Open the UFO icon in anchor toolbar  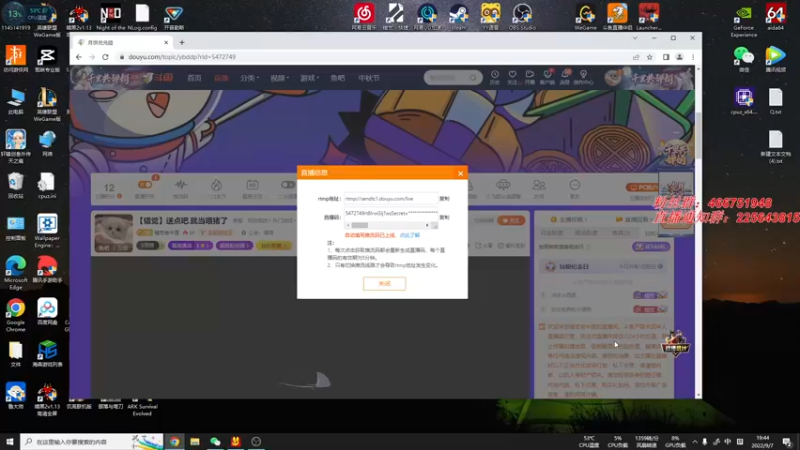tap(503, 184)
